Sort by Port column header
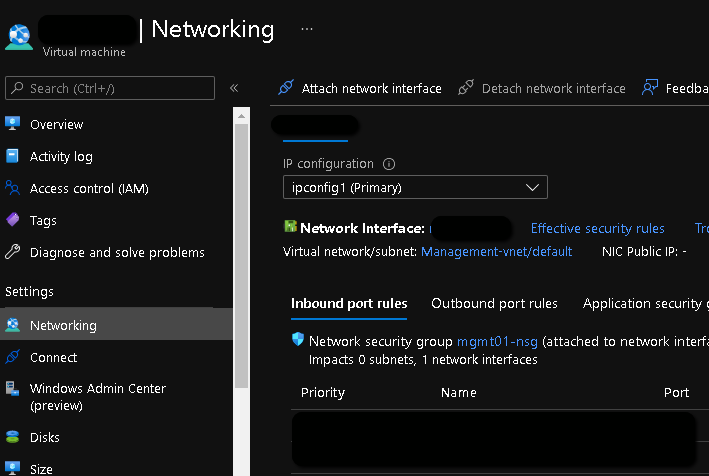This screenshot has width=709, height=476. coord(676,392)
